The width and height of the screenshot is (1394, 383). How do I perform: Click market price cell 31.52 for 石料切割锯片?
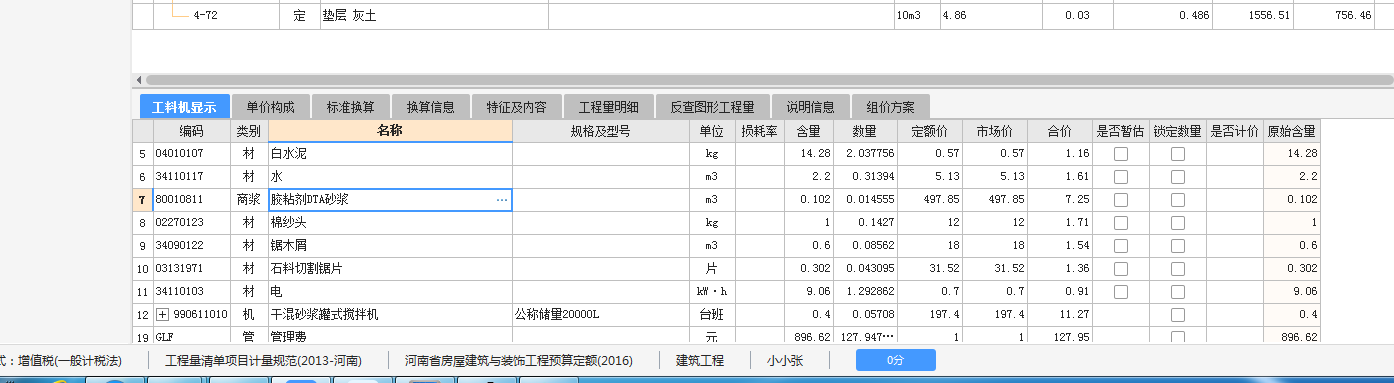click(996, 269)
